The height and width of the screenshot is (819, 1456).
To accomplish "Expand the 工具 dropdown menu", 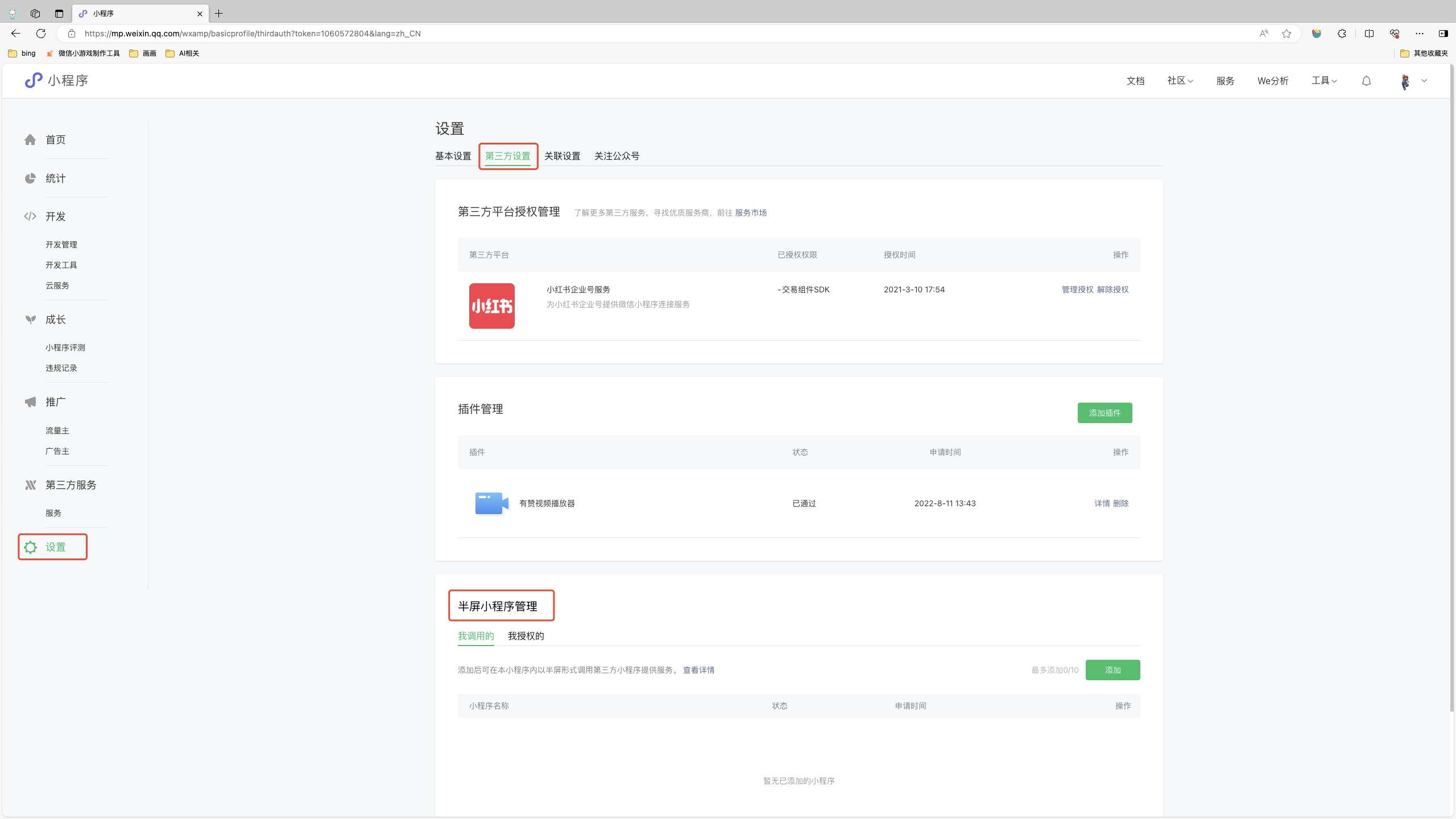I will pos(1324,81).
